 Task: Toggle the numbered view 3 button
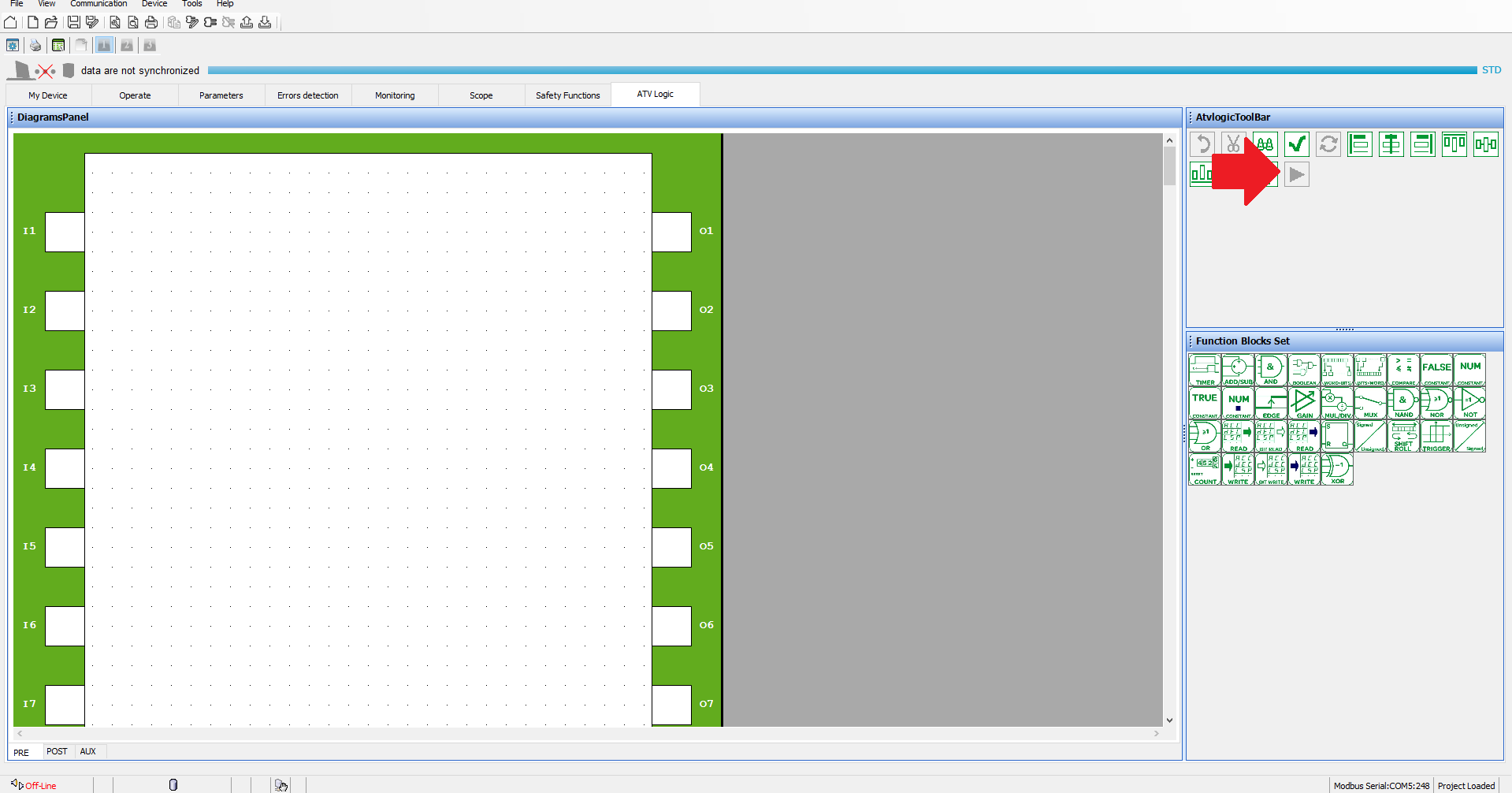[x=150, y=46]
